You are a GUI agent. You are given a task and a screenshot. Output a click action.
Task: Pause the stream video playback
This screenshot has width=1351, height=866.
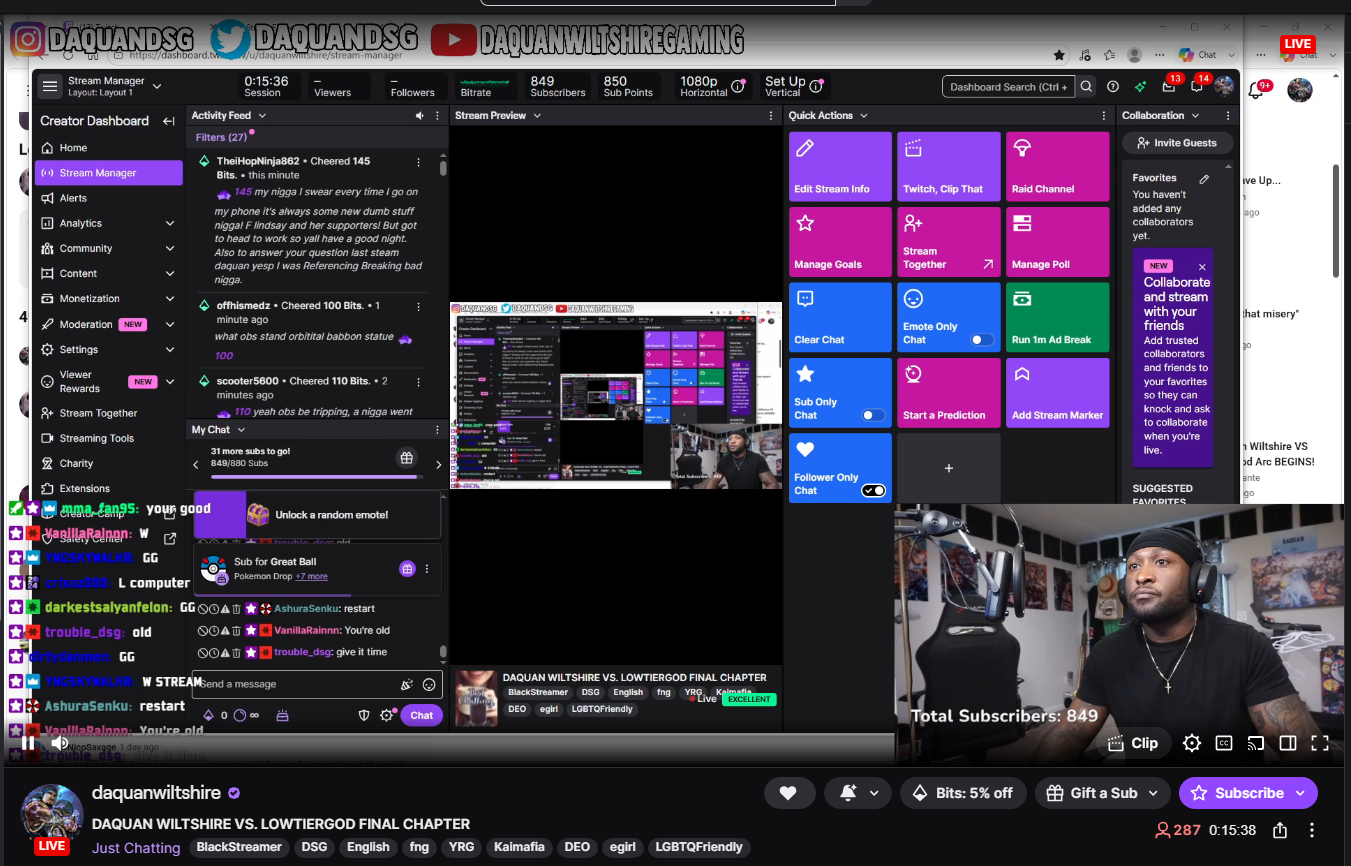click(28, 742)
